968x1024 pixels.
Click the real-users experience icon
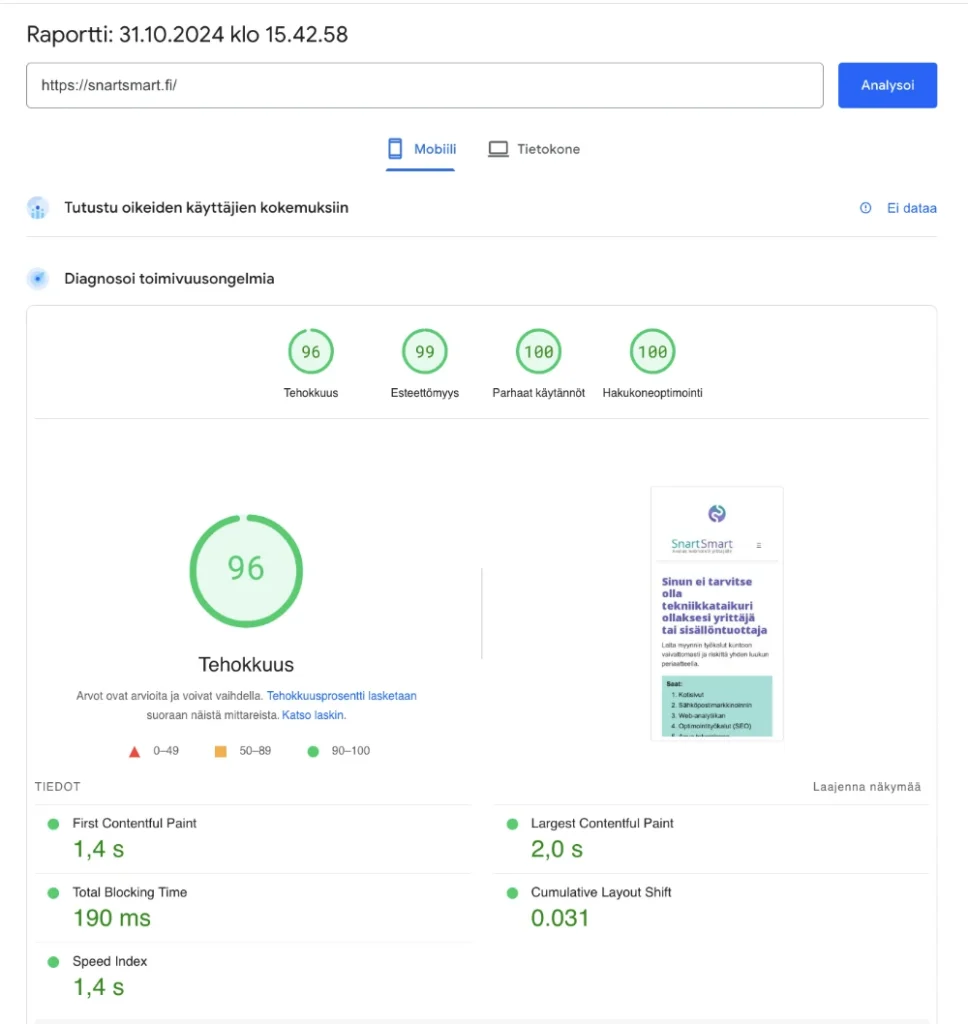pos(38,208)
